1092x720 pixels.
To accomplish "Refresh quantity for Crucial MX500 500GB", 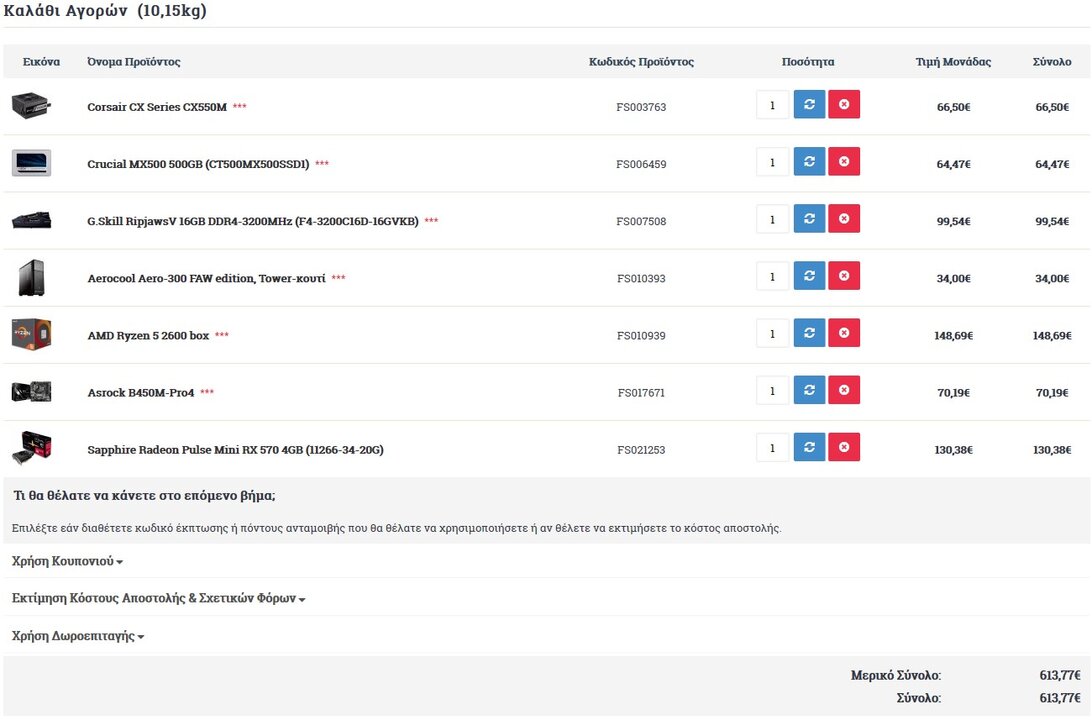I will tap(809, 162).
